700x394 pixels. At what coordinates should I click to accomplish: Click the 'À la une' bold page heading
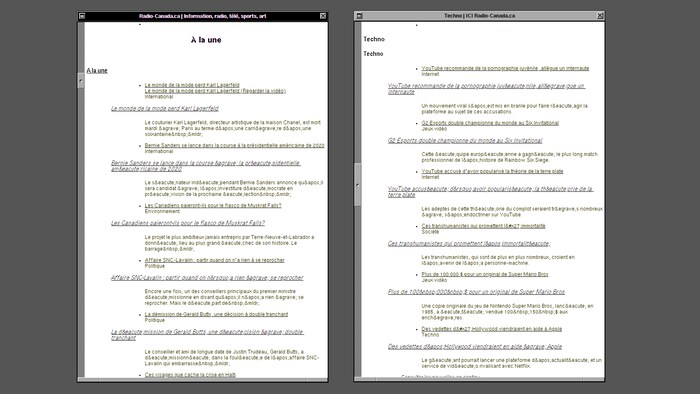206,40
